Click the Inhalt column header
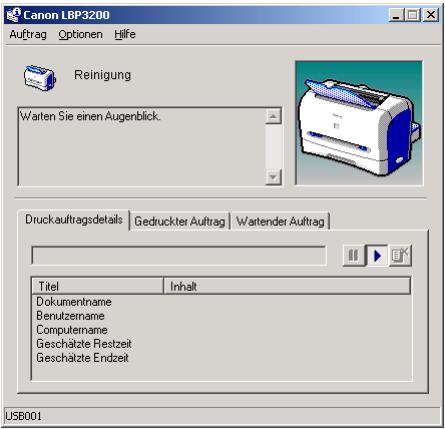This screenshot has width=445, height=429. click(x=287, y=286)
